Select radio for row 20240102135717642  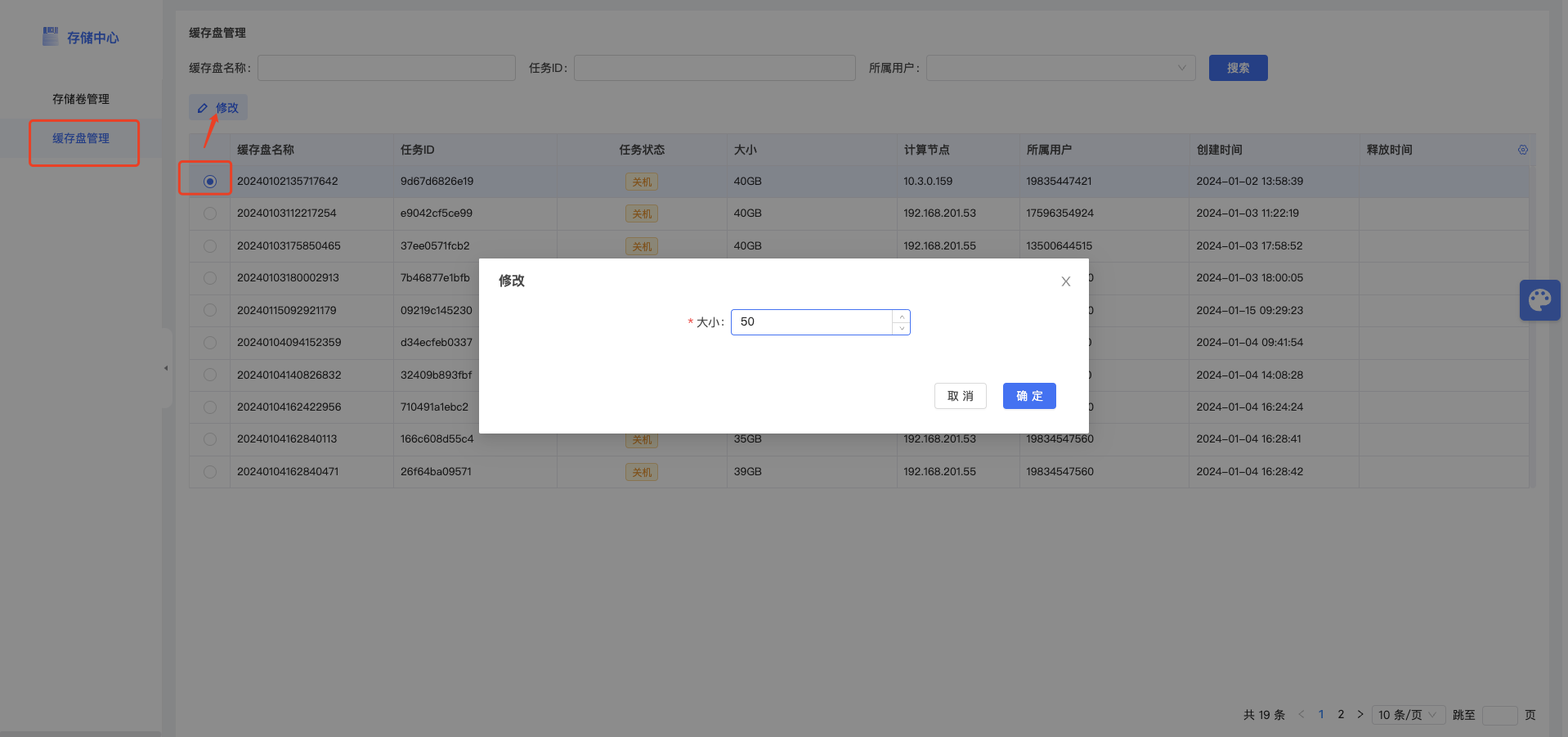coord(210,182)
